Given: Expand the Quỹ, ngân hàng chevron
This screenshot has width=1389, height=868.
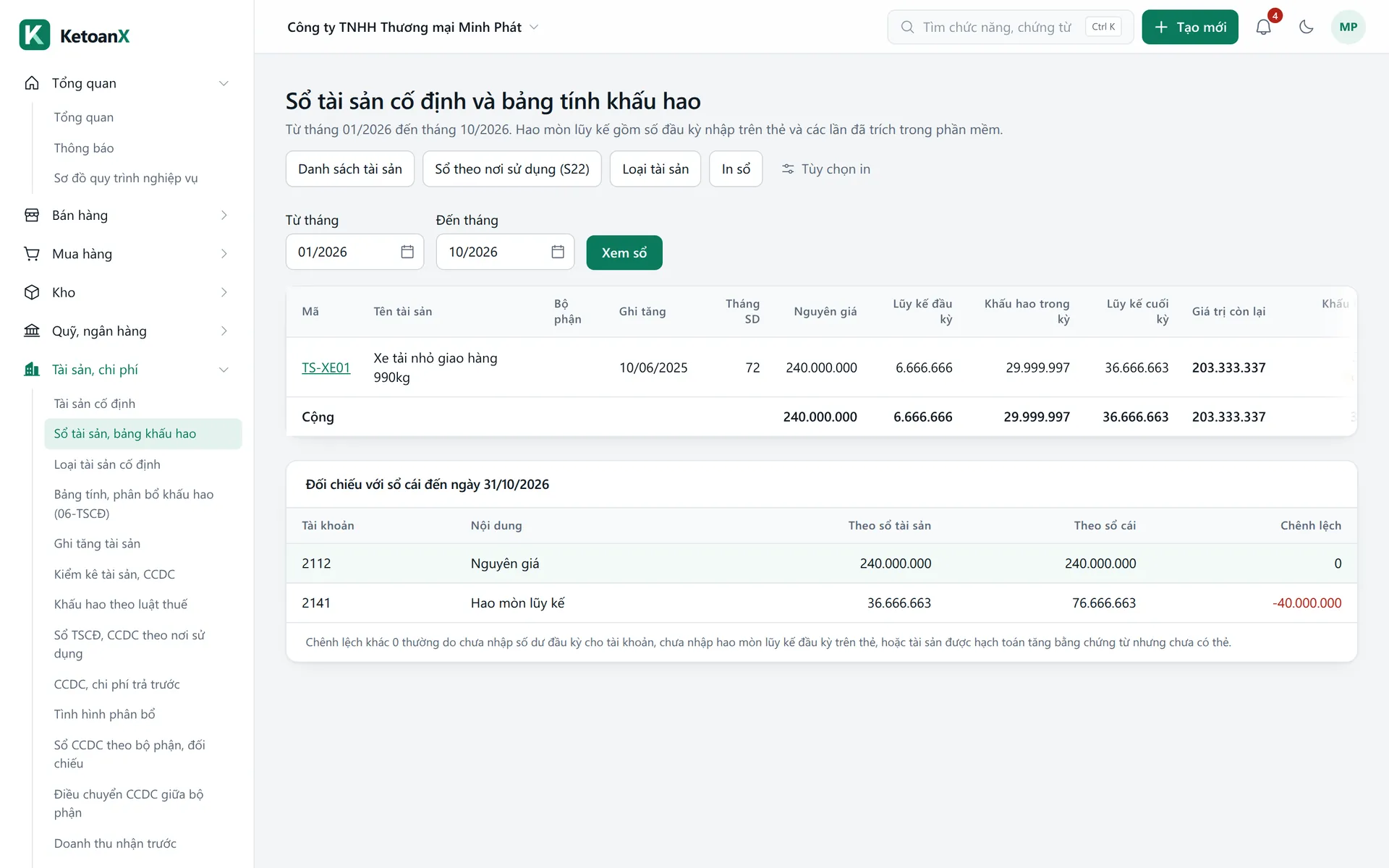Looking at the screenshot, I should [224, 331].
